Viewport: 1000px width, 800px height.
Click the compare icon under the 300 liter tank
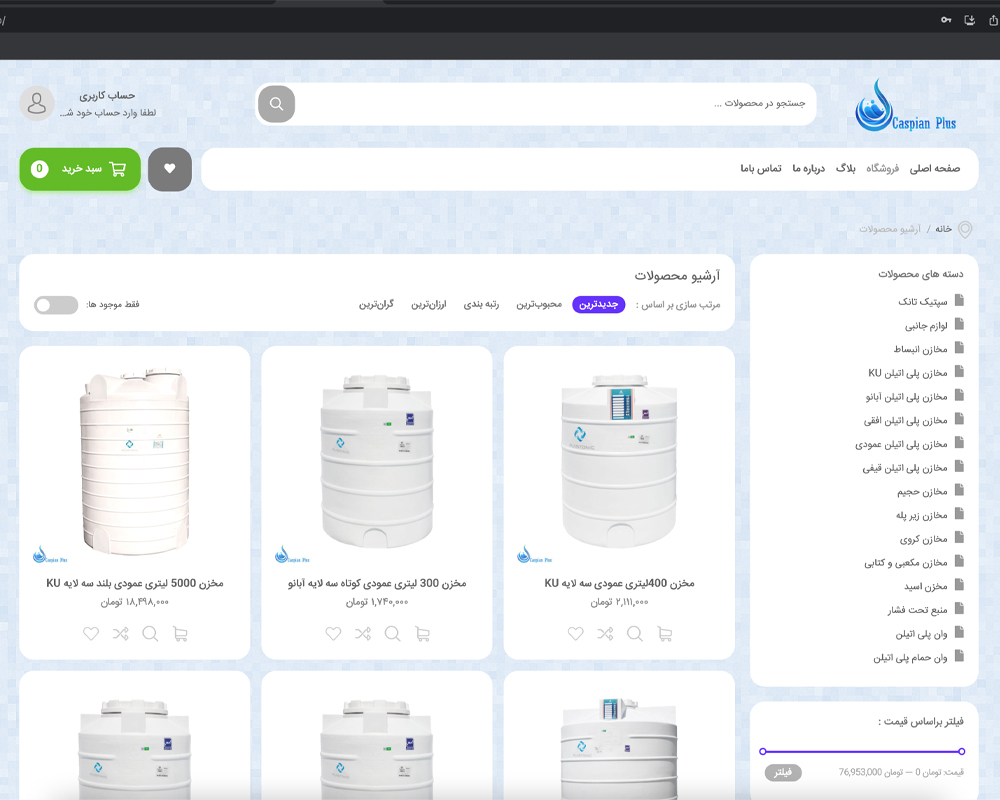point(362,633)
